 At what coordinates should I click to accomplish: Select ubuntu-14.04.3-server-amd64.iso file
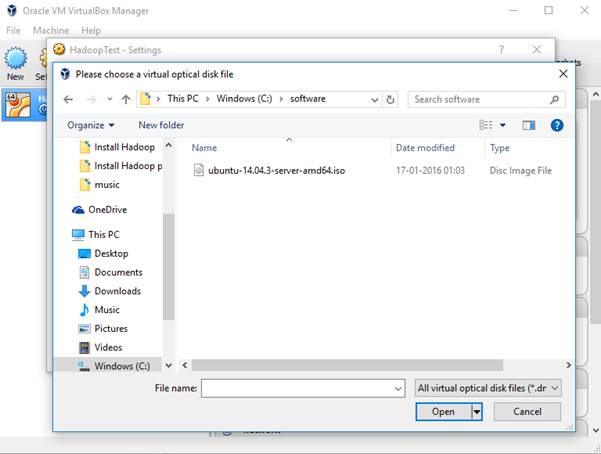(x=276, y=170)
